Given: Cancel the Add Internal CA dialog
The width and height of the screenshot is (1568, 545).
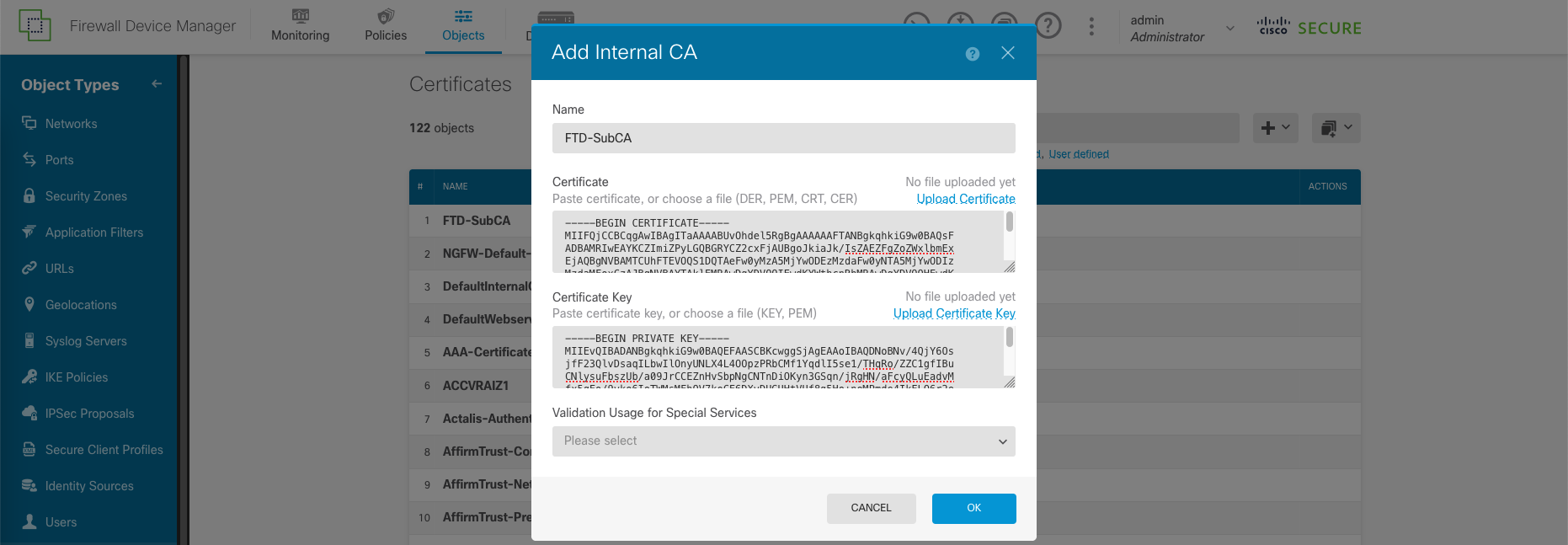Looking at the screenshot, I should 871,508.
